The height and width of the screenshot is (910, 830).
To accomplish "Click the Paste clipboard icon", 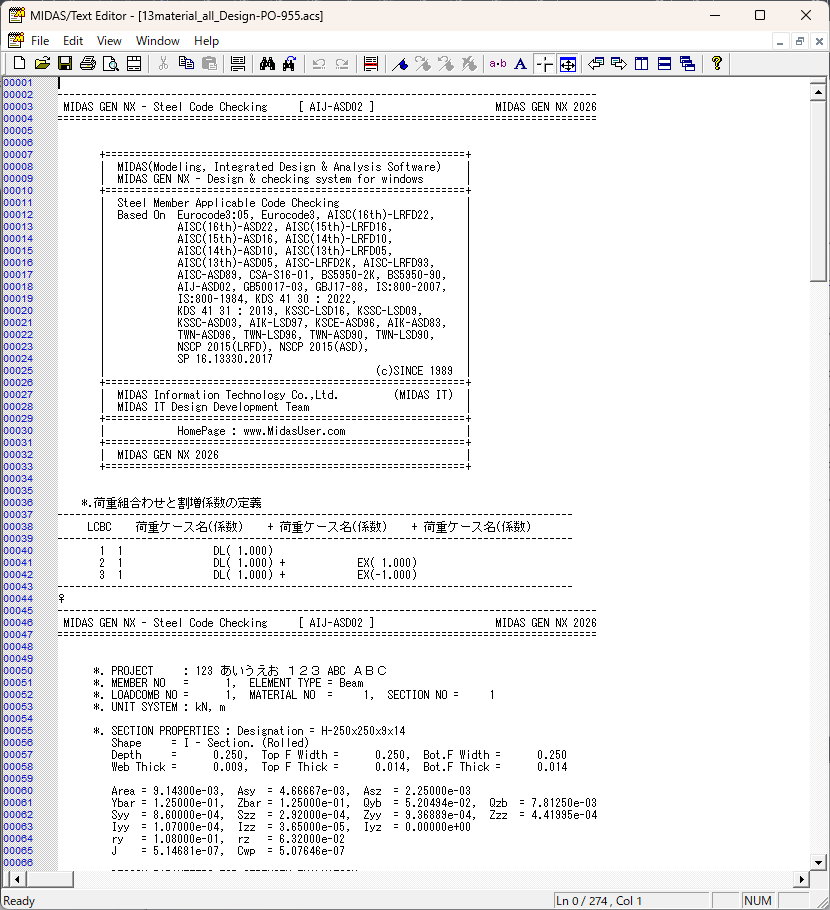I will point(210,63).
